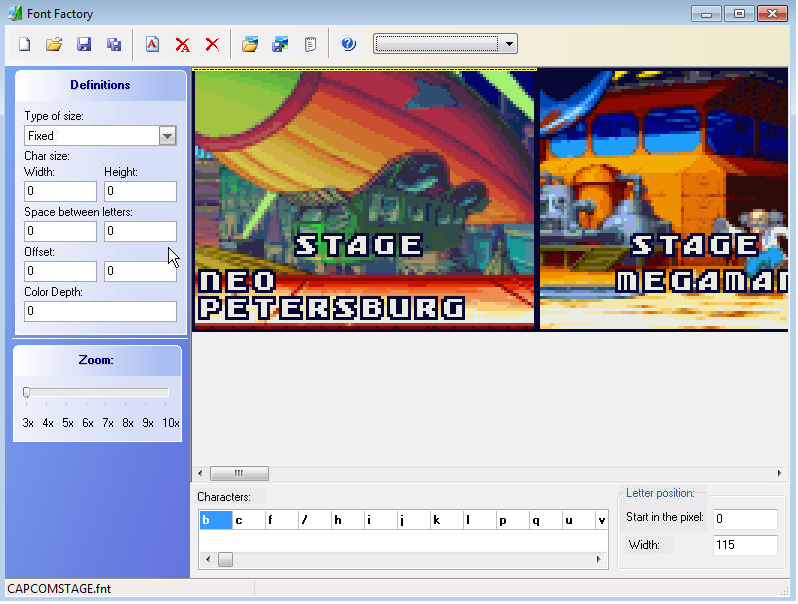The image size is (798, 604).
Task: Click the notepad document icon in toolbar
Action: (310, 44)
